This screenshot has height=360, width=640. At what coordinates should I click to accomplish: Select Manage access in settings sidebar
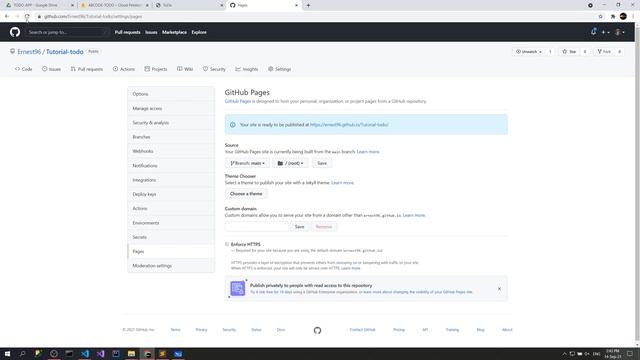click(x=171, y=109)
